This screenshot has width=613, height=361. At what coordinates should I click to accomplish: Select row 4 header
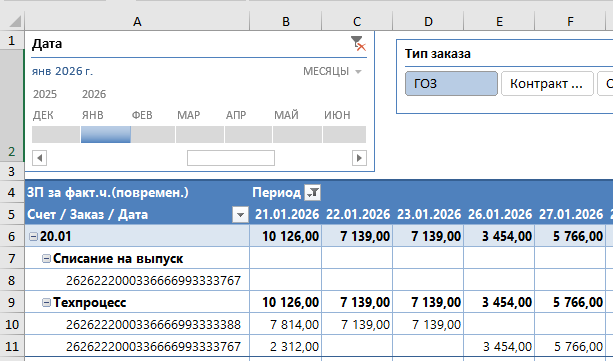pos(12,192)
